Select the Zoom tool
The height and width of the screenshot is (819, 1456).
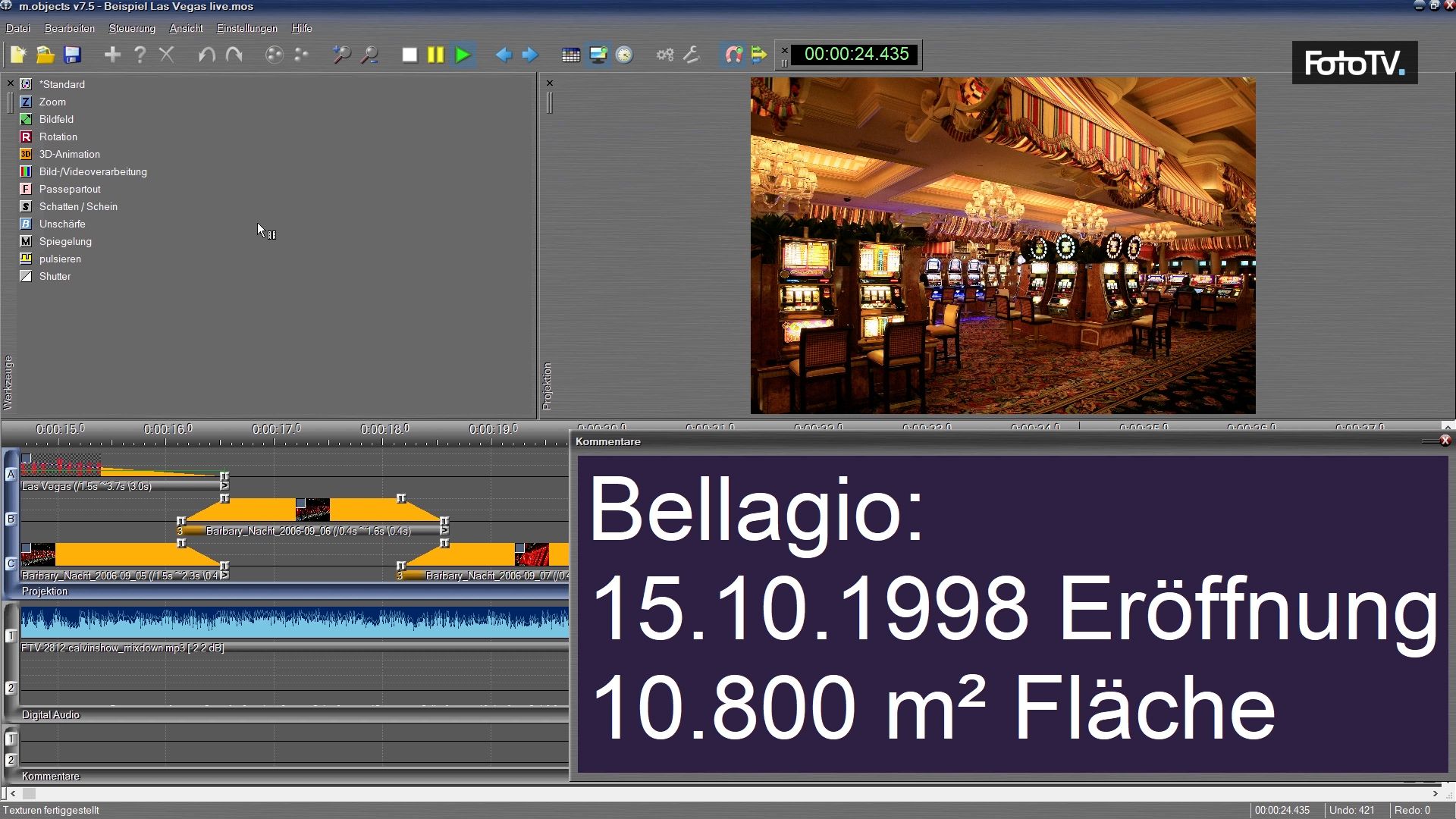(43, 102)
